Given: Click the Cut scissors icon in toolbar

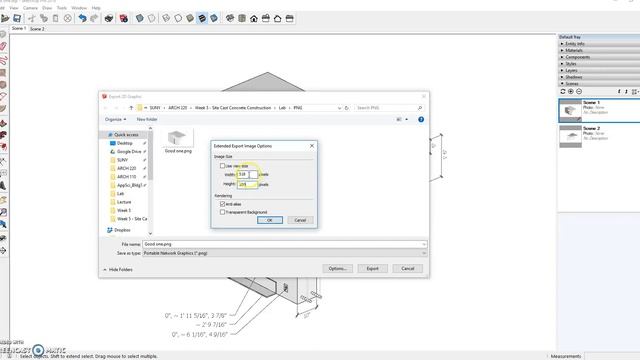Looking at the screenshot, I should 32,18.
